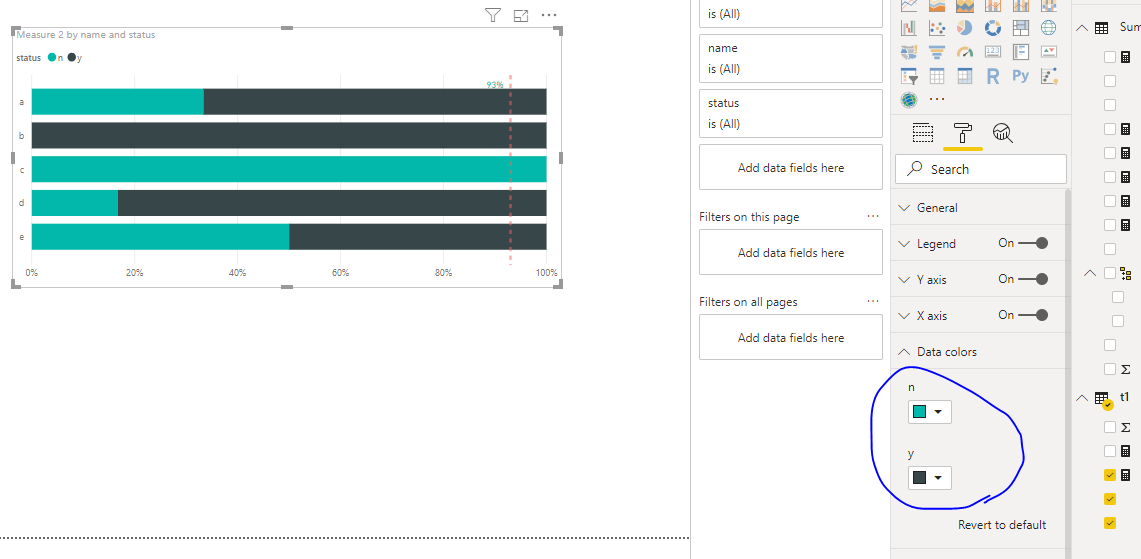Choose the Python (Py) visual
1141x559 pixels.
click(x=1020, y=76)
